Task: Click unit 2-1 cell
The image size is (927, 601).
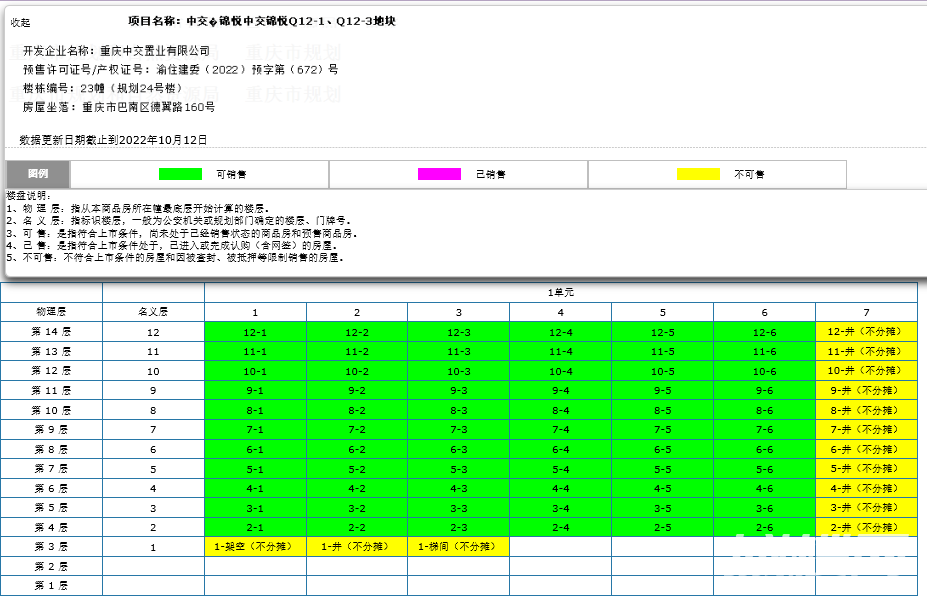Action: tap(255, 527)
